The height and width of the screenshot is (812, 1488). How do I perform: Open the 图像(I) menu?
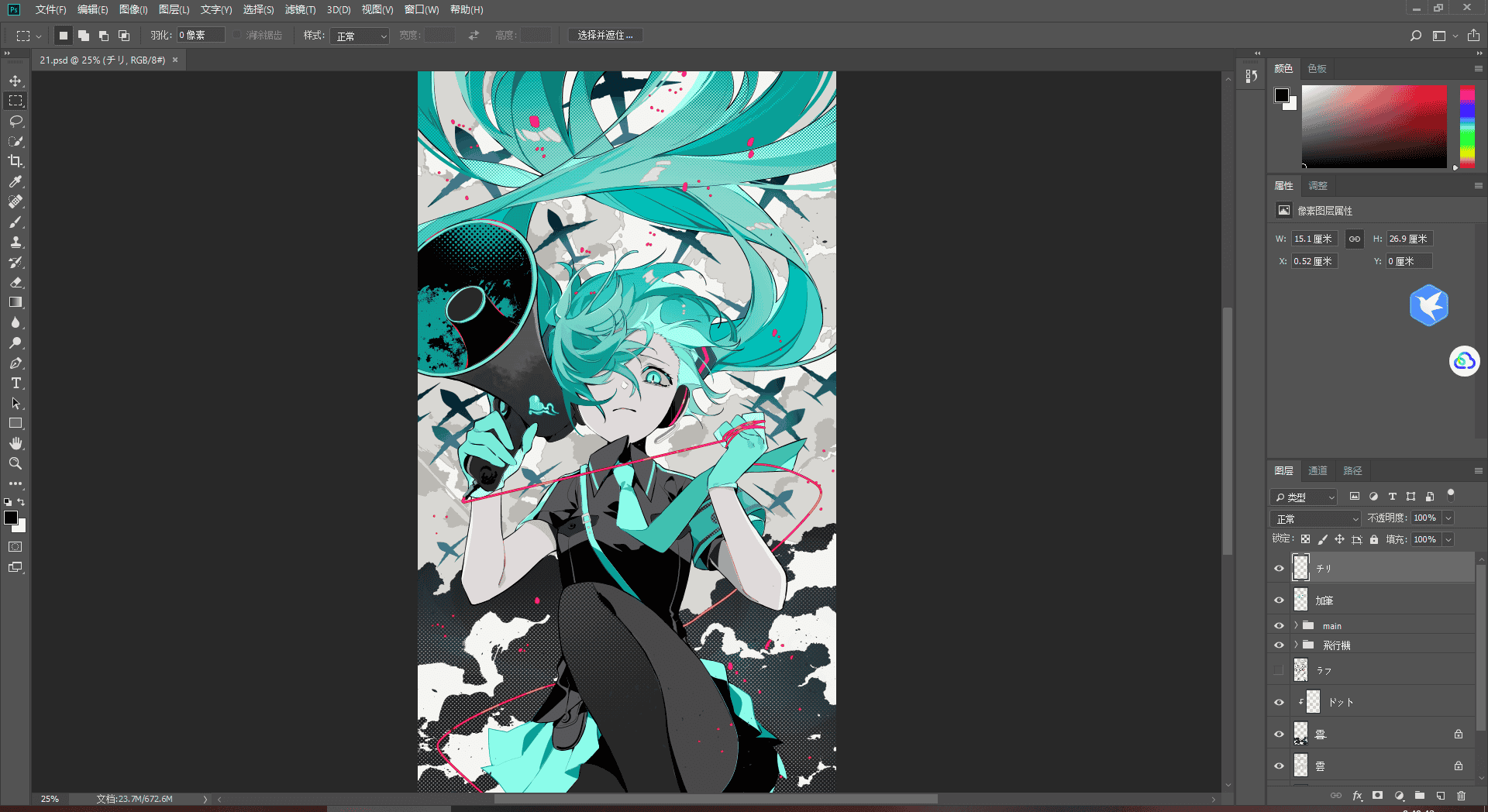point(133,9)
